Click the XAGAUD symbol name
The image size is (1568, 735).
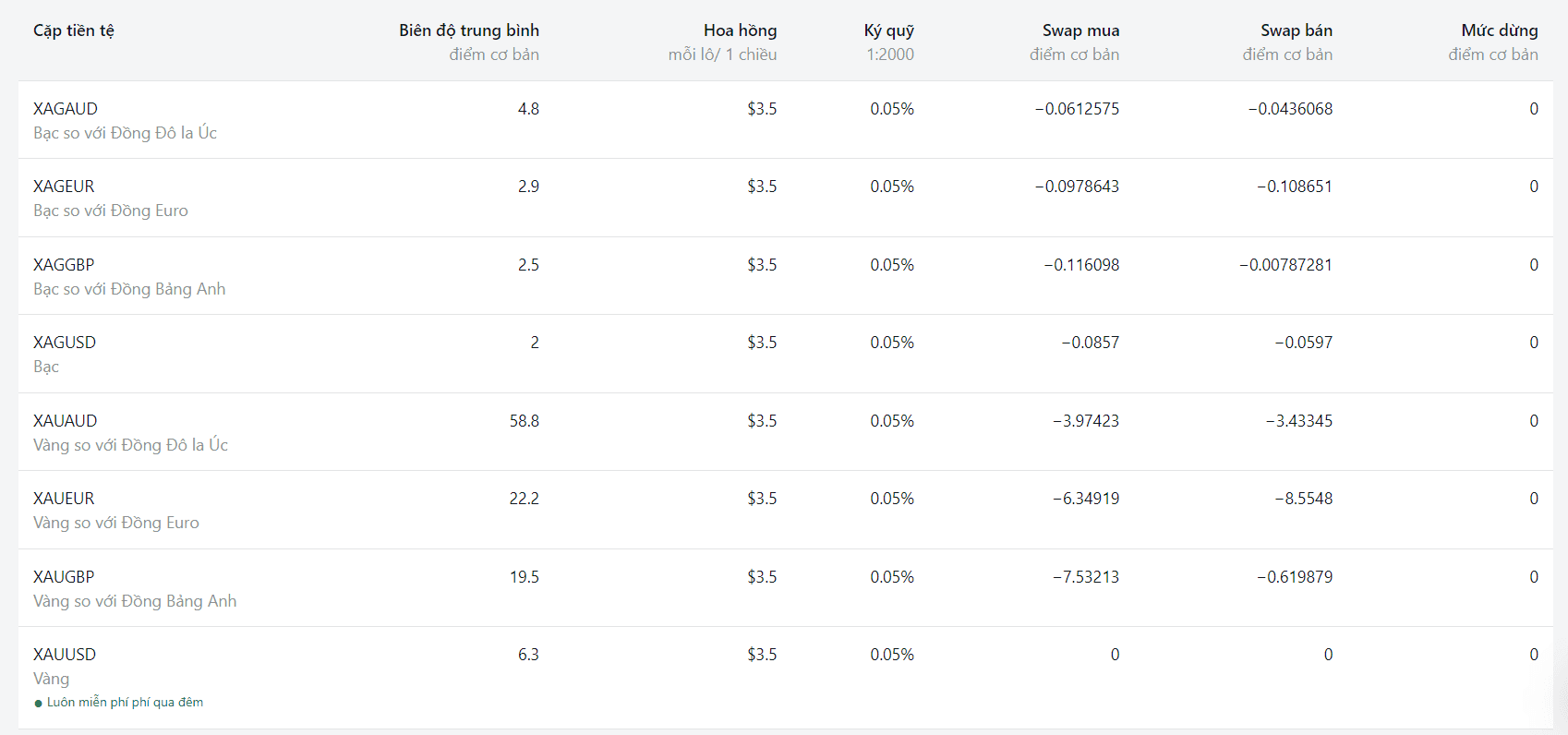pos(66,109)
